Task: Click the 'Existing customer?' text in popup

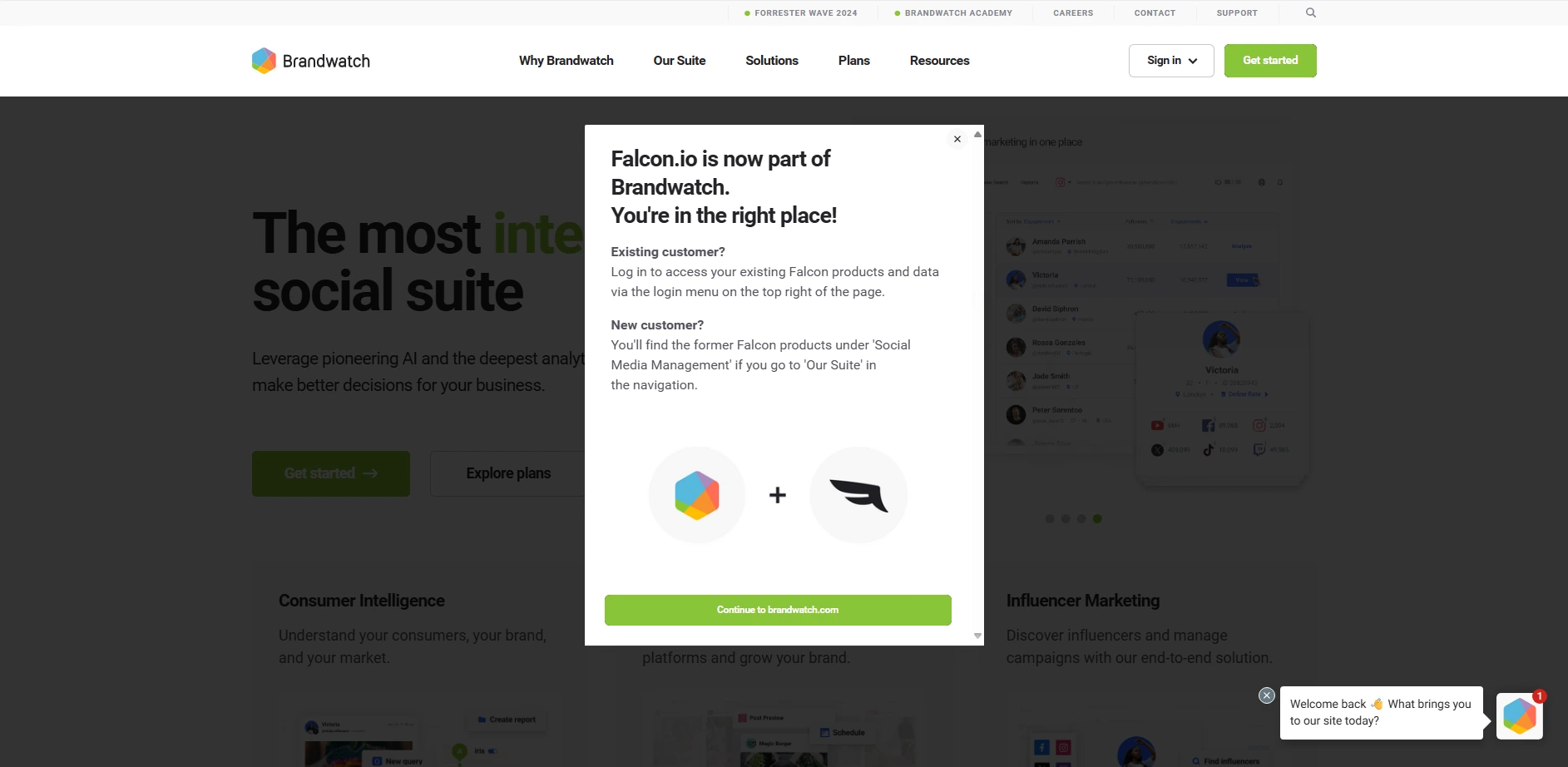Action: tap(668, 252)
